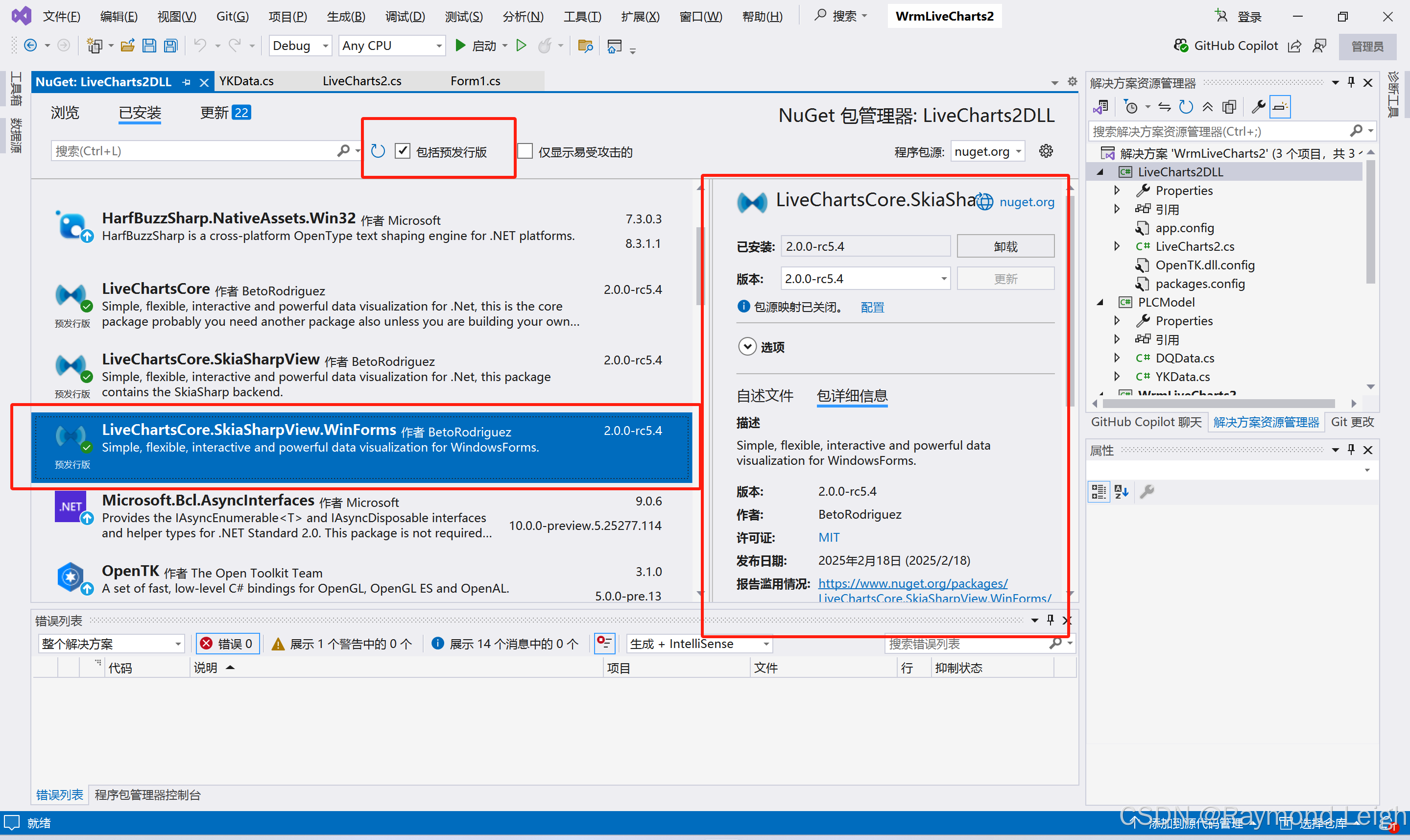Open the Debug configuration dropdown
This screenshot has width=1410, height=840.
pos(300,46)
